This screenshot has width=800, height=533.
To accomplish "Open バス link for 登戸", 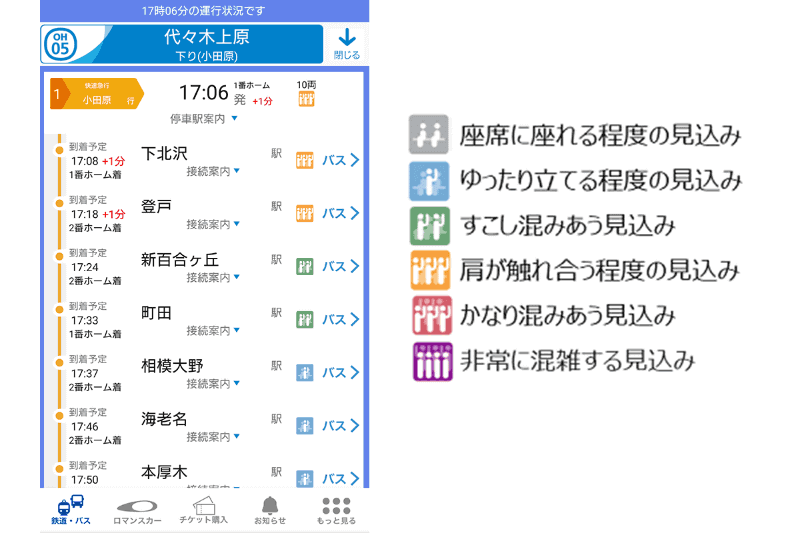I will (340, 213).
